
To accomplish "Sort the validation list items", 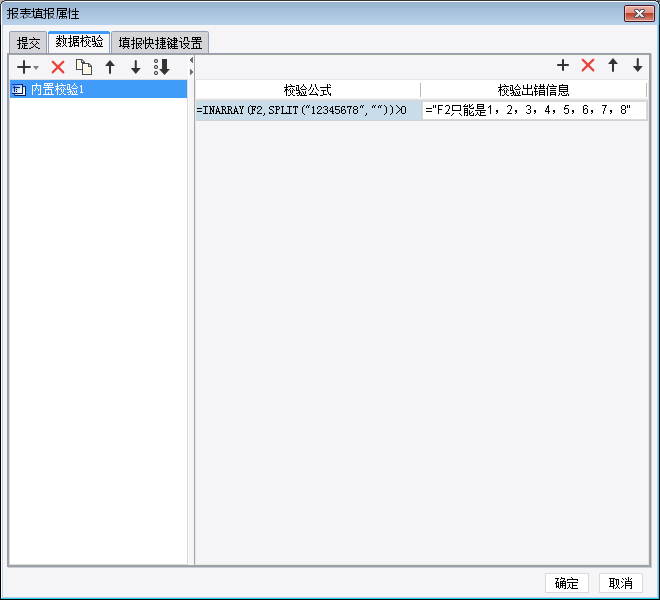I will 162,67.
